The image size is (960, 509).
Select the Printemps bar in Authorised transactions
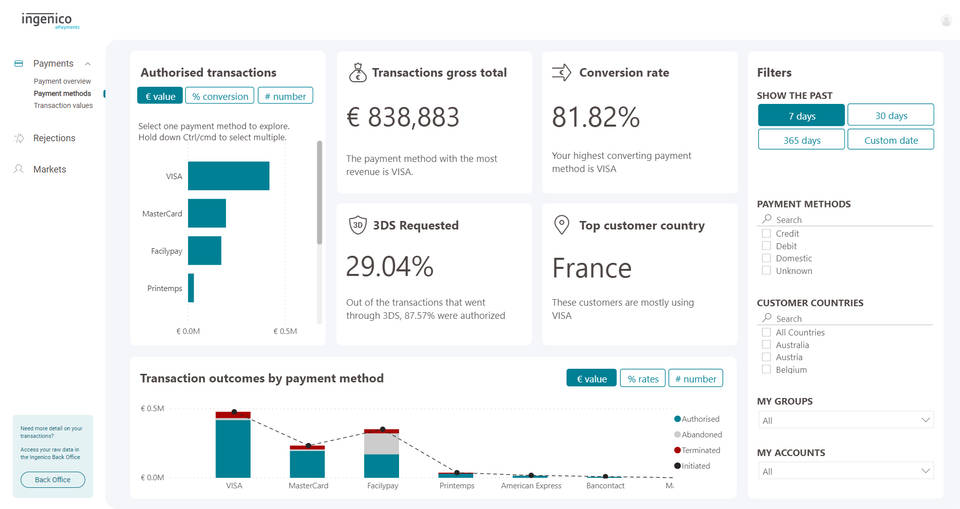(x=191, y=288)
